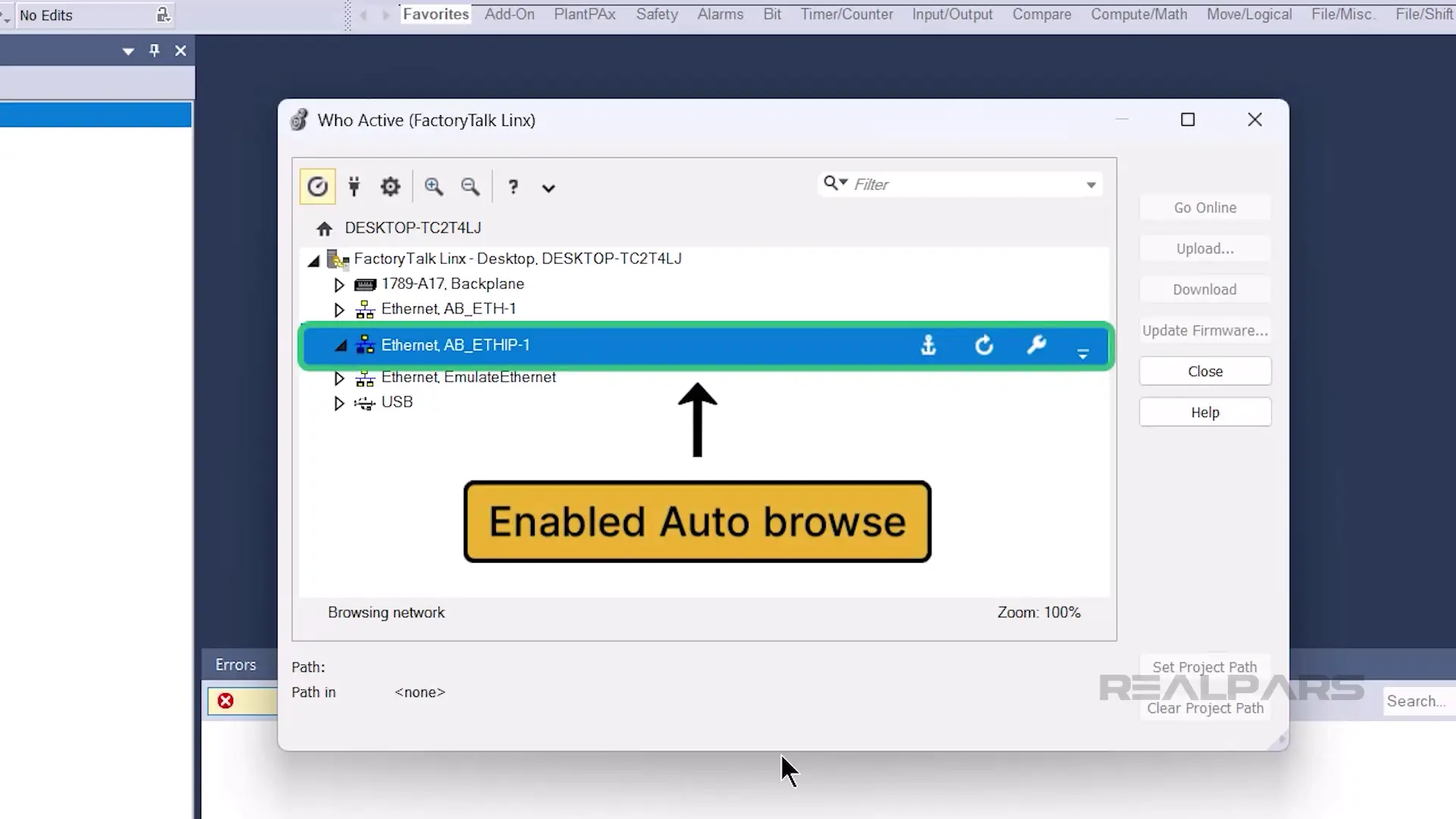
Task: Toggle the left panel pin icon
Action: click(155, 51)
